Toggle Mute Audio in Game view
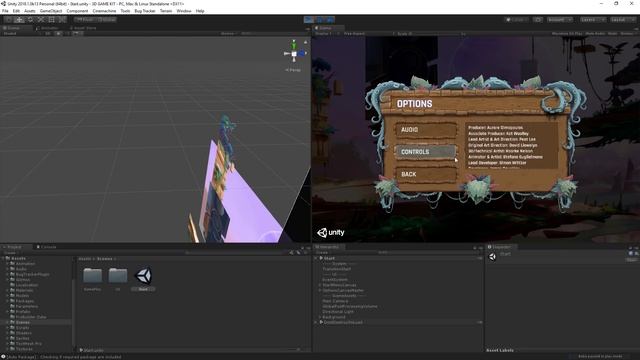The width and height of the screenshot is (640, 360). (x=595, y=33)
